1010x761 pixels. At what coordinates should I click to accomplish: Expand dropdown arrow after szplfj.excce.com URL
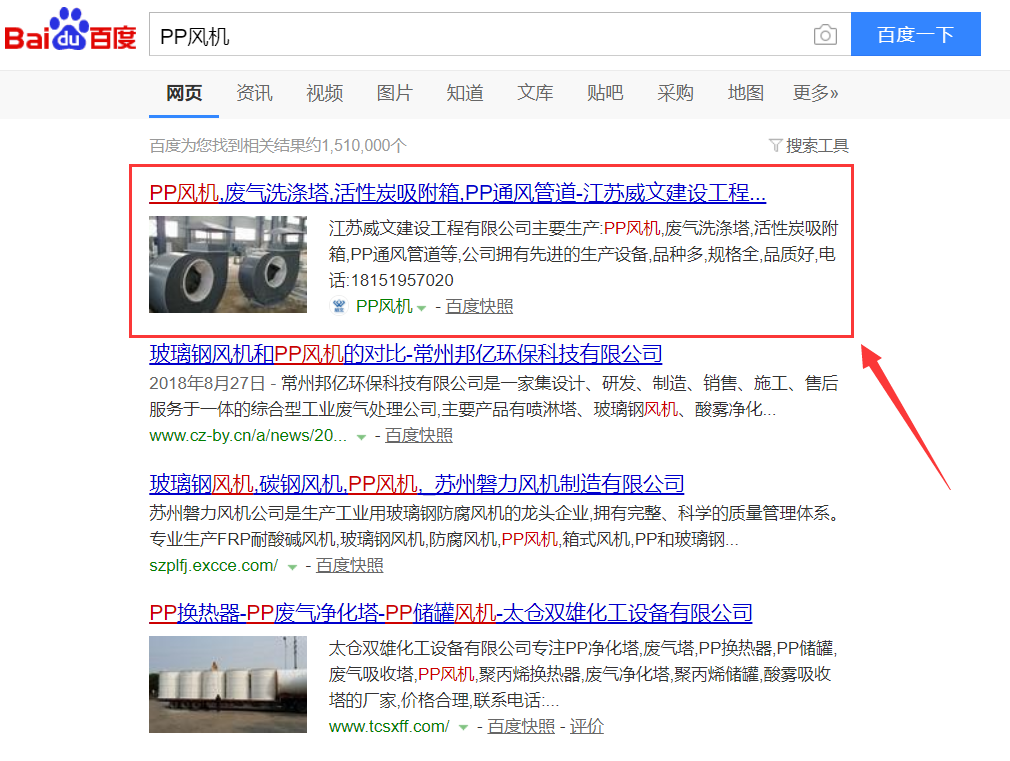click(292, 568)
